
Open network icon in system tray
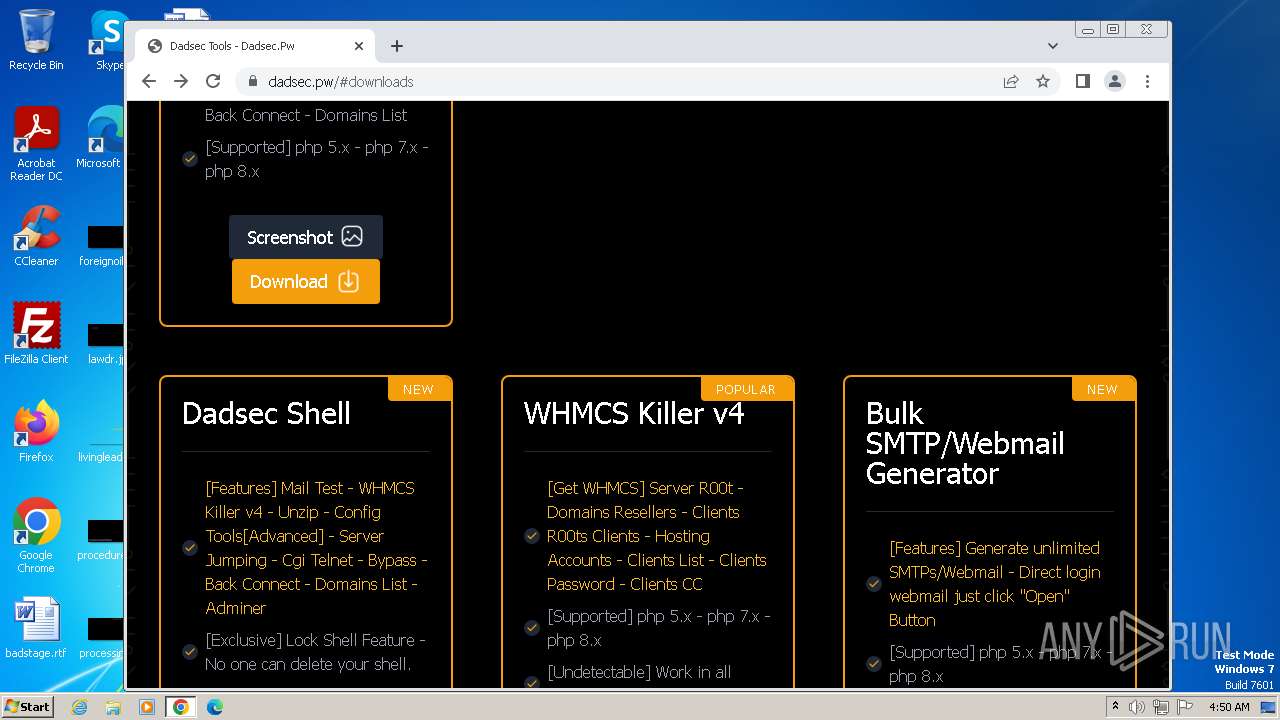[1161, 707]
